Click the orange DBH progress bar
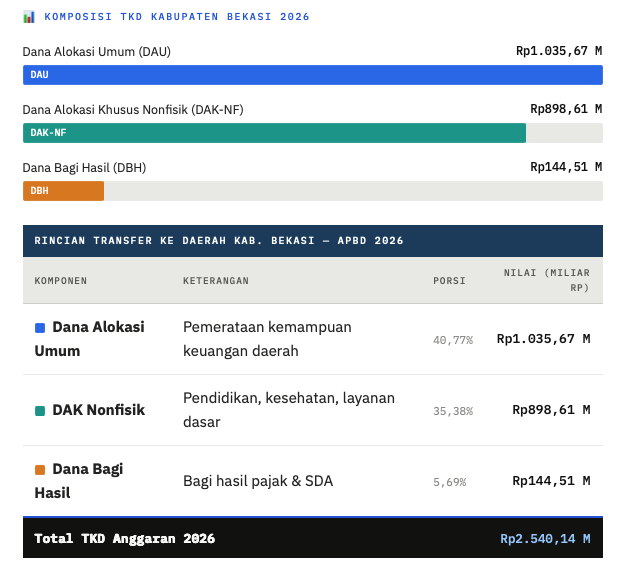 63,191
